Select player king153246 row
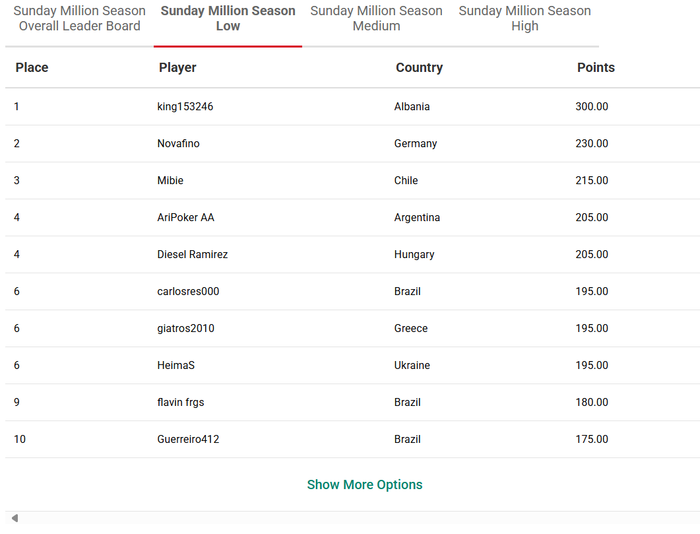Viewport: 700px width, 534px height. click(353, 106)
